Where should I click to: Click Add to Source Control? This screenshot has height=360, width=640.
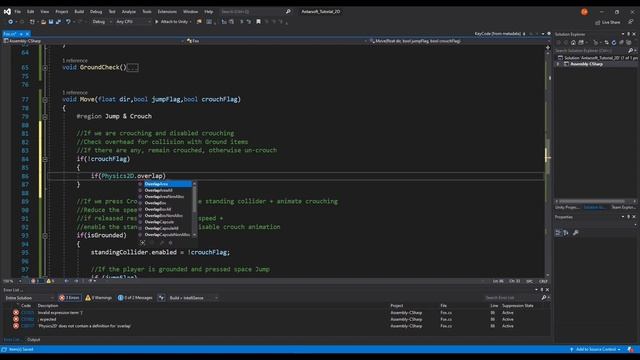596,349
